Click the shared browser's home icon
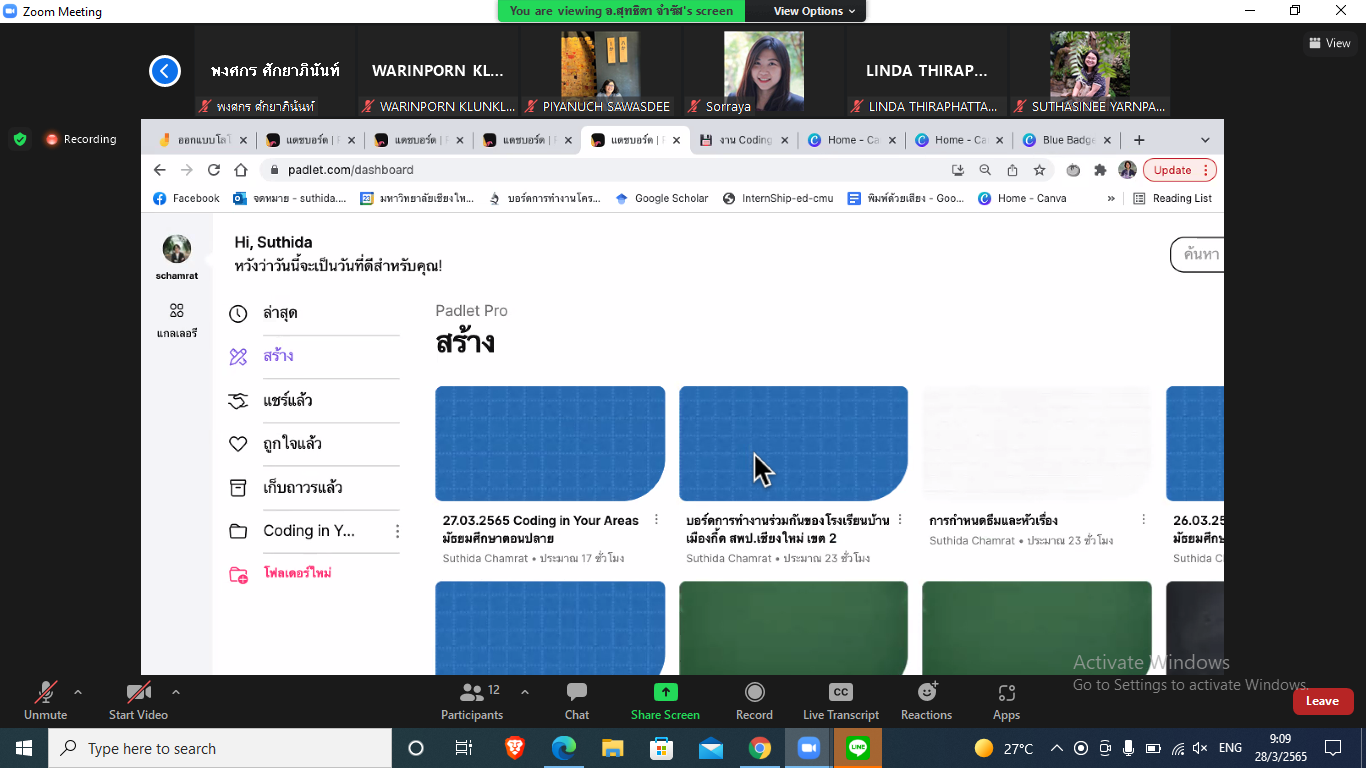 pyautogui.click(x=241, y=170)
